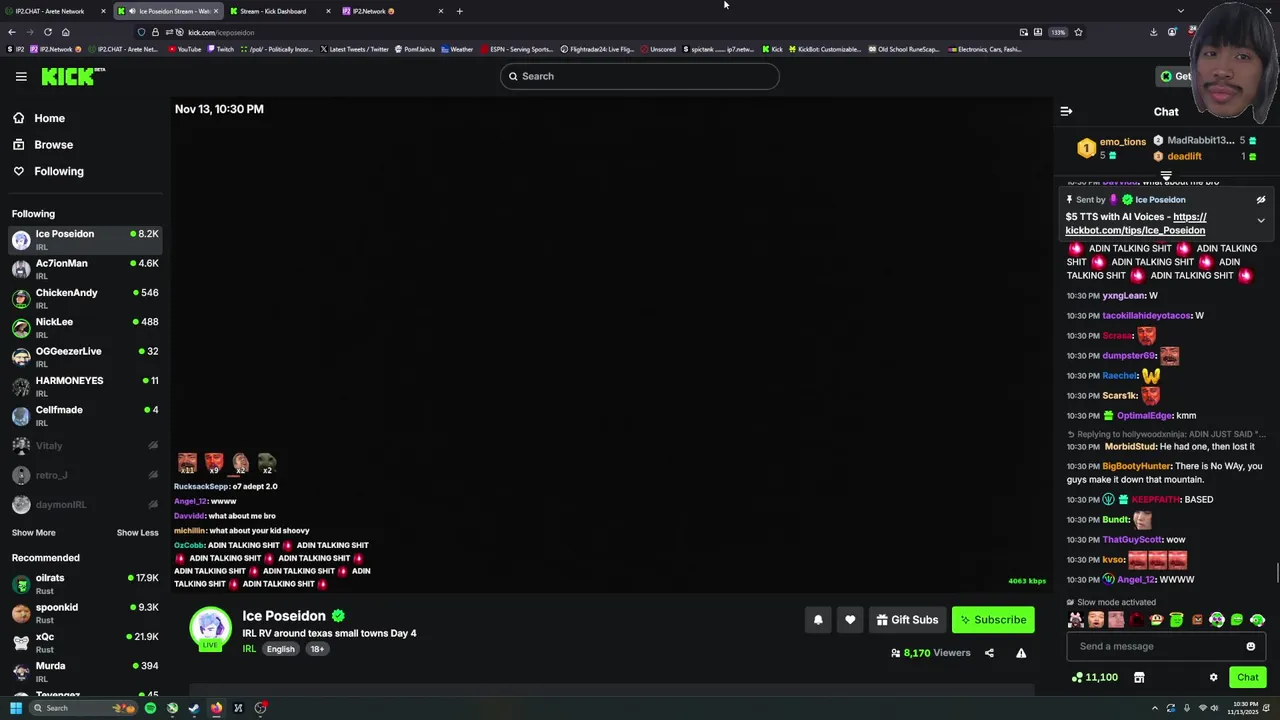Follow channel with heart icon button

850,620
